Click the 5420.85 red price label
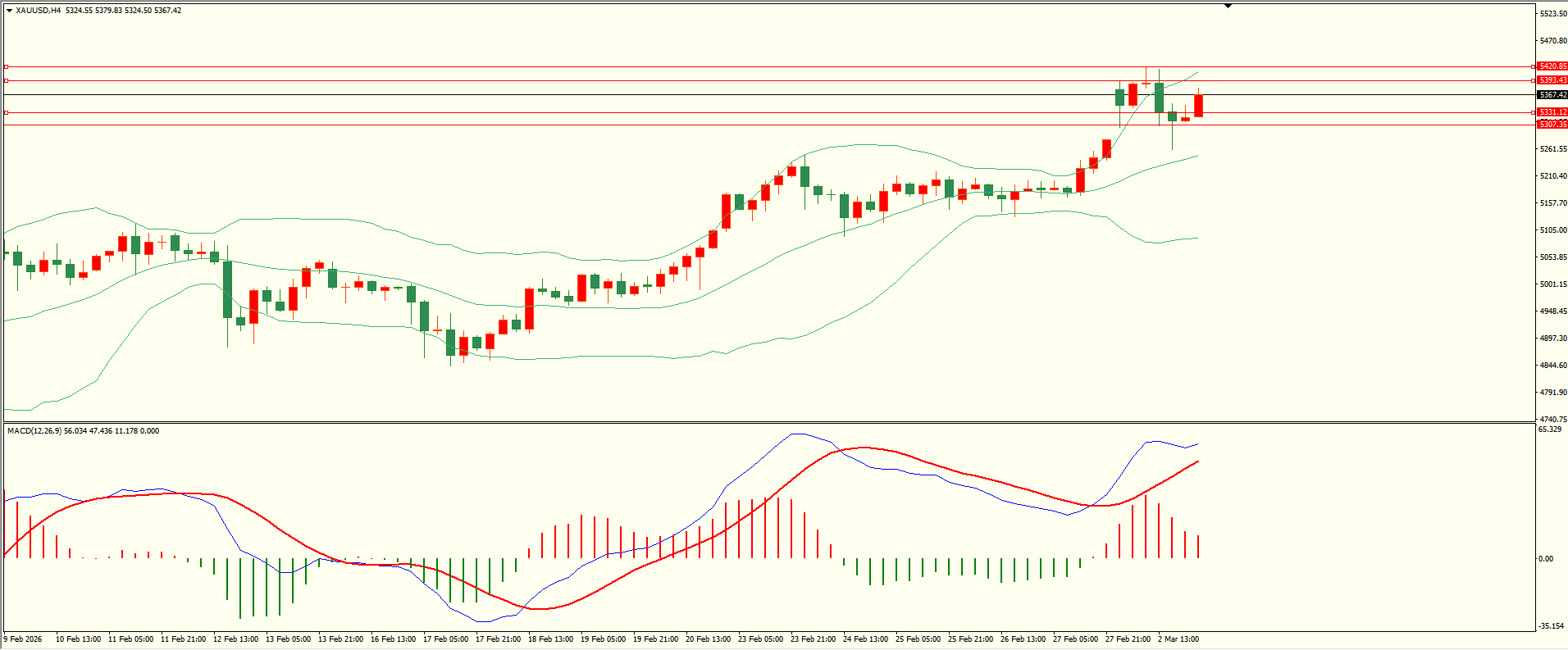This screenshot has height=650, width=1568. tap(1552, 66)
